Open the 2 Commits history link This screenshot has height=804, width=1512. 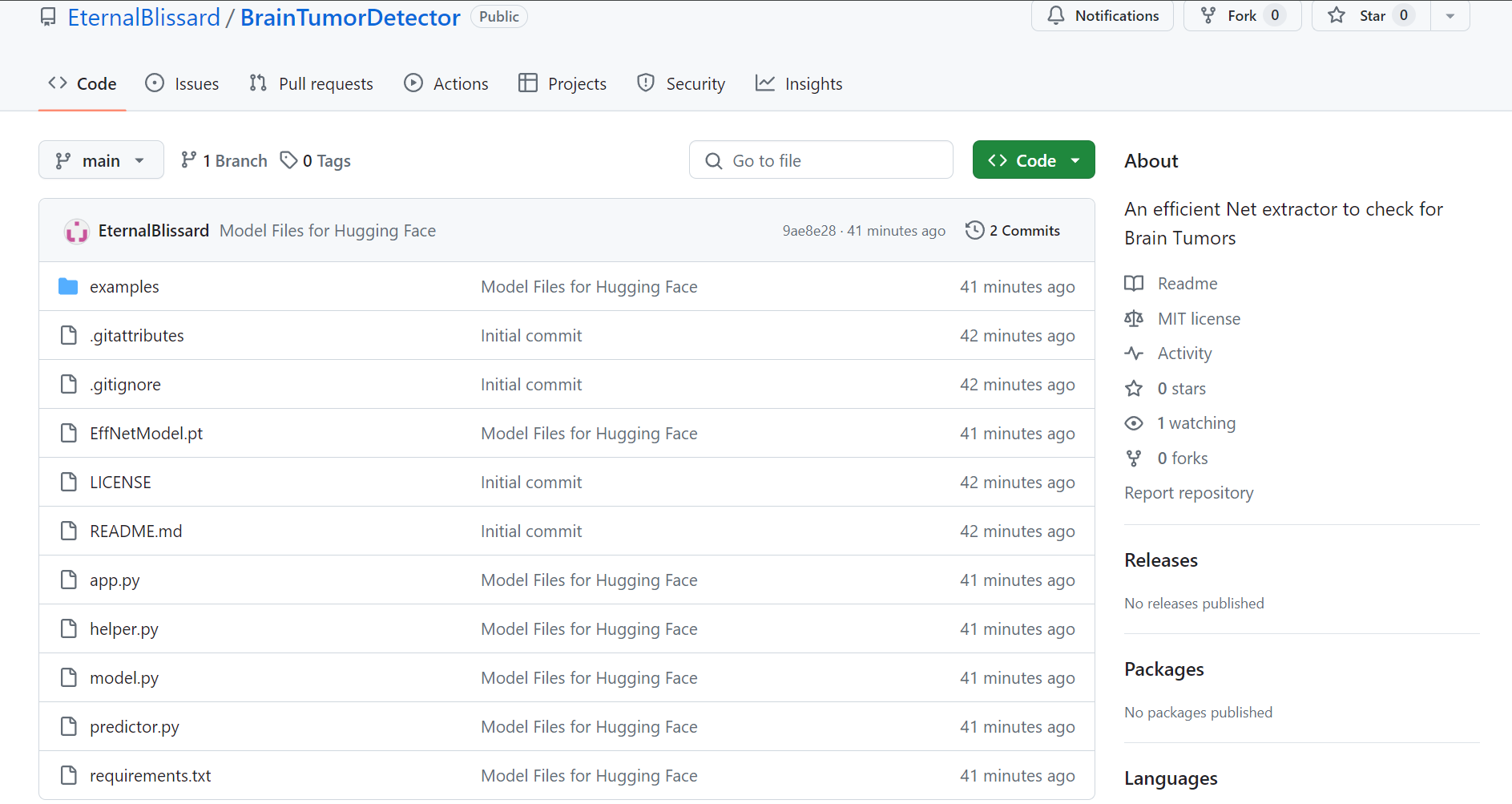pos(1013,231)
